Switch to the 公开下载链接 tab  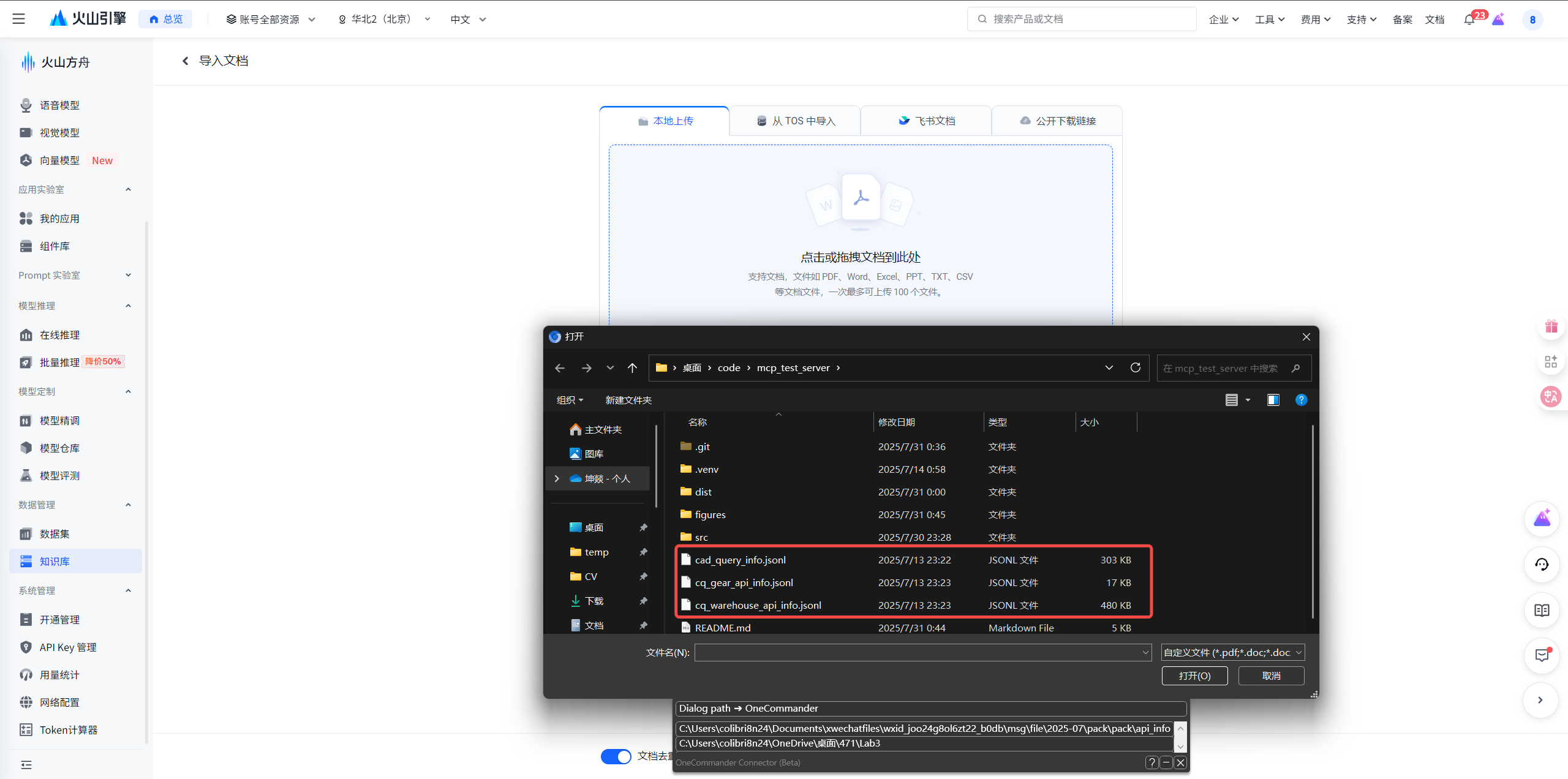coord(1057,121)
